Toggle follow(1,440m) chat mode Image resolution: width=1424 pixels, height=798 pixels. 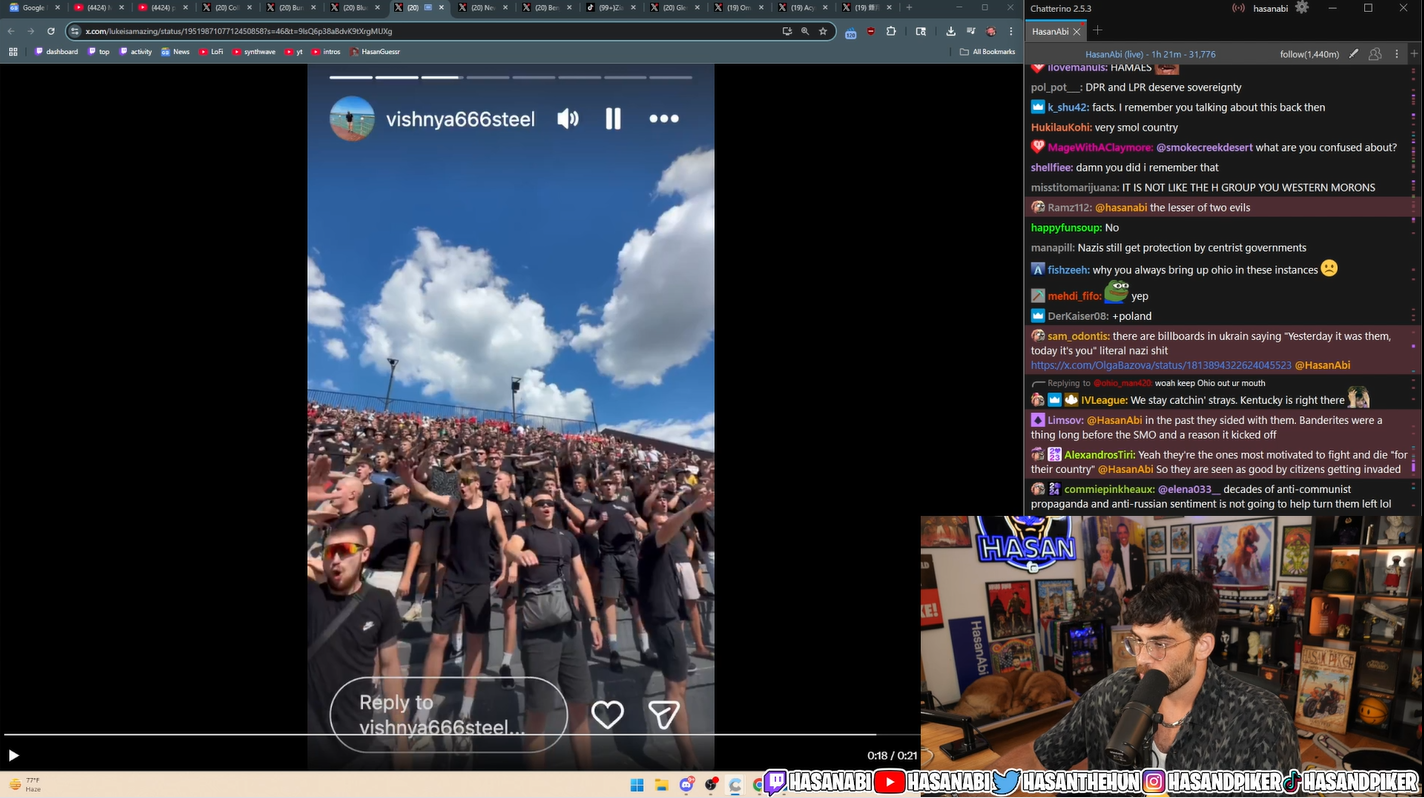pos(1309,54)
